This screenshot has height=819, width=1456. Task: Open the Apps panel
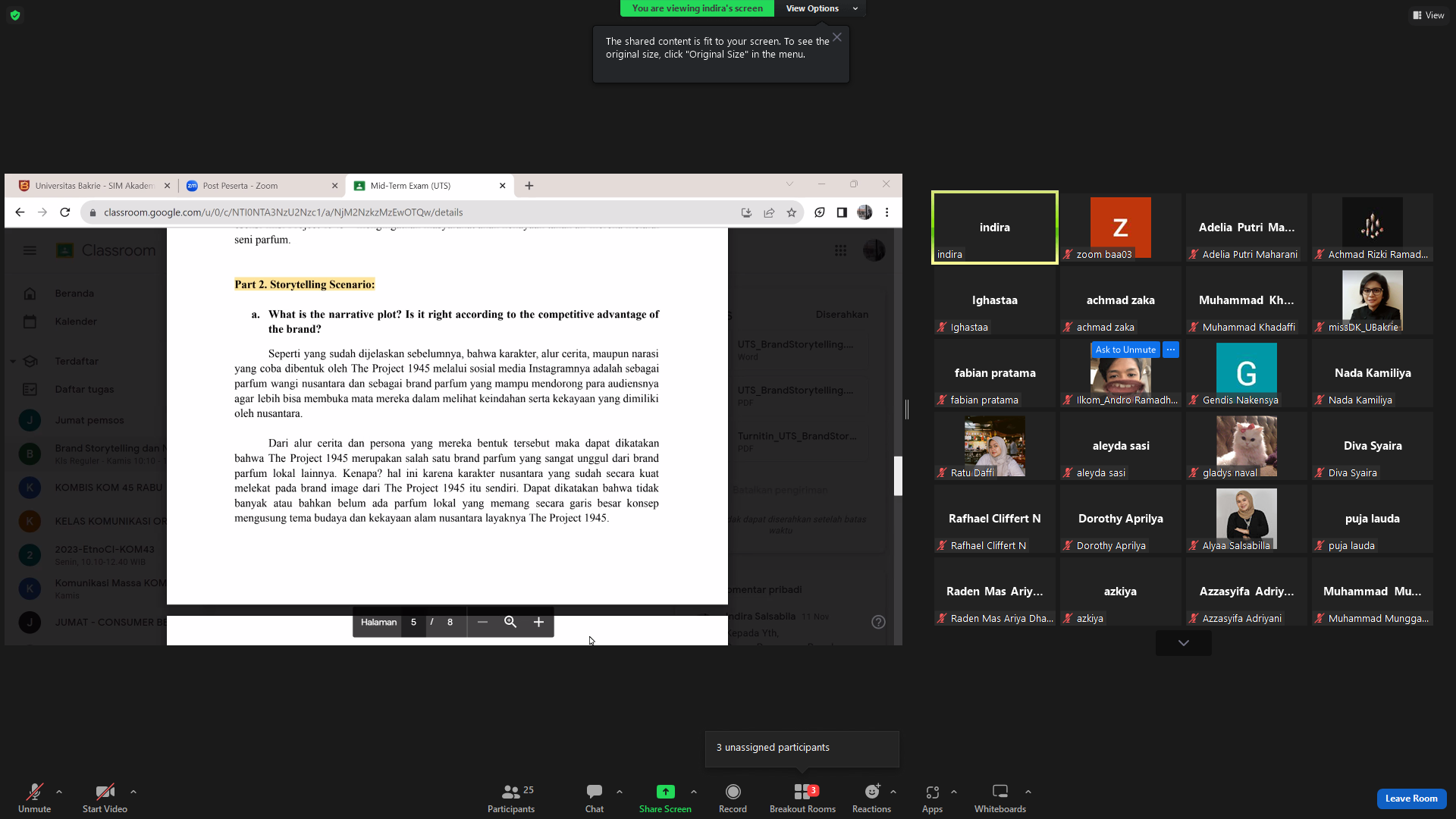(932, 798)
